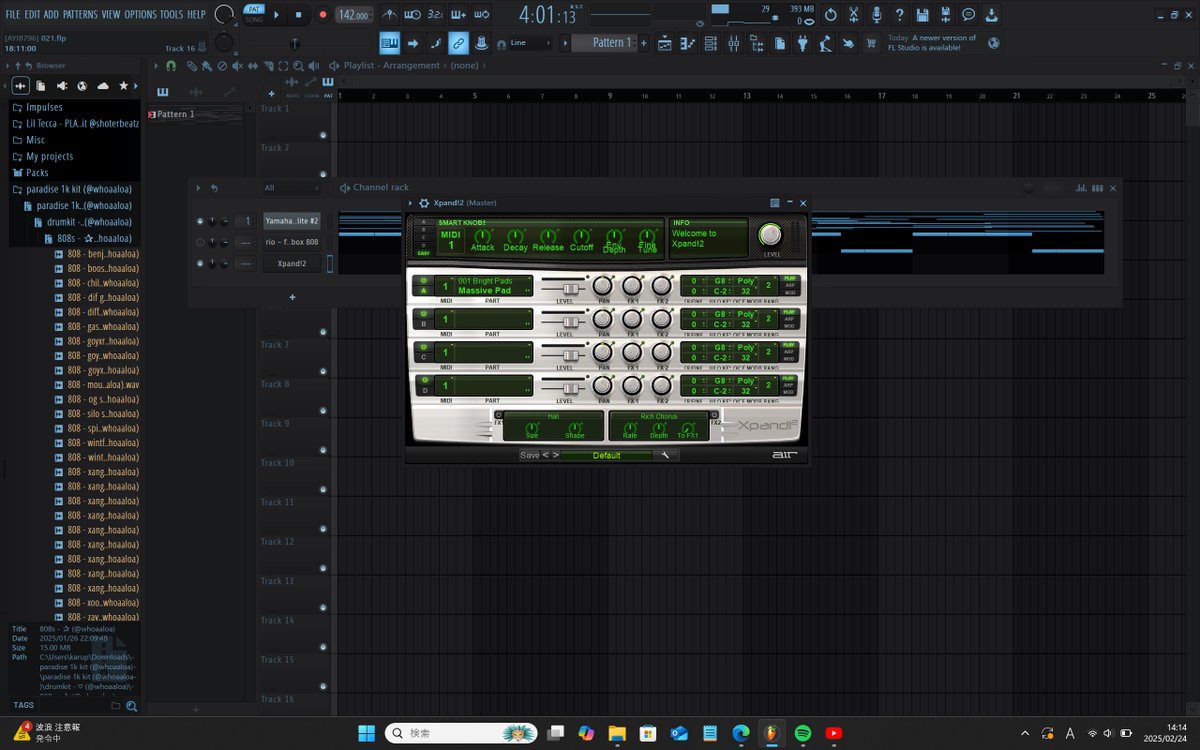Arm recording with the record button
This screenshot has height=750, width=1200.
[x=322, y=15]
